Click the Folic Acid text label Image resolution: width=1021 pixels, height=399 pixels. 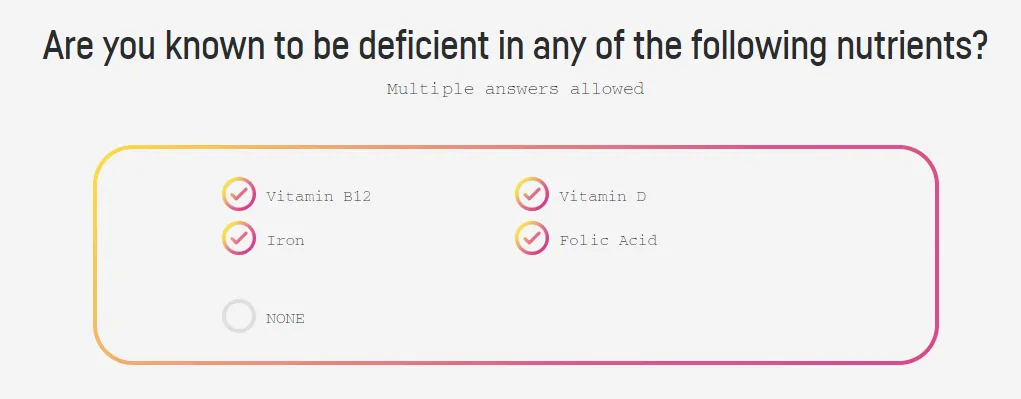tap(608, 240)
